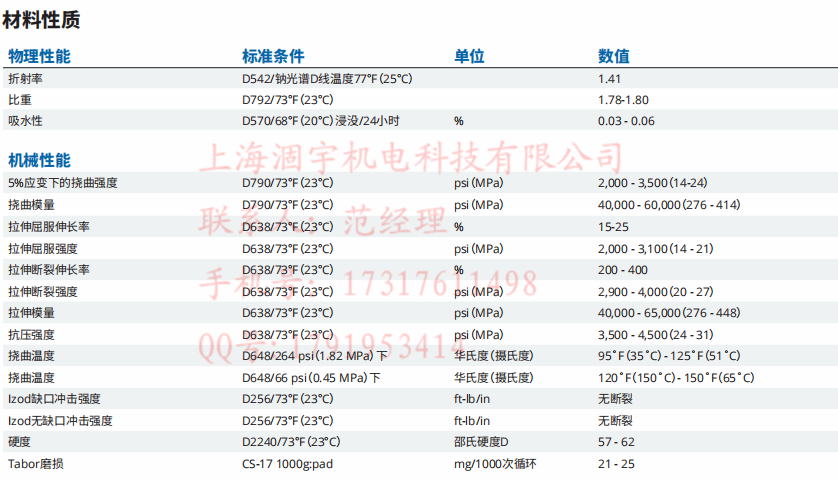The width and height of the screenshot is (838, 479).
Task: Select the value 200 - 400
Action: (x=623, y=270)
